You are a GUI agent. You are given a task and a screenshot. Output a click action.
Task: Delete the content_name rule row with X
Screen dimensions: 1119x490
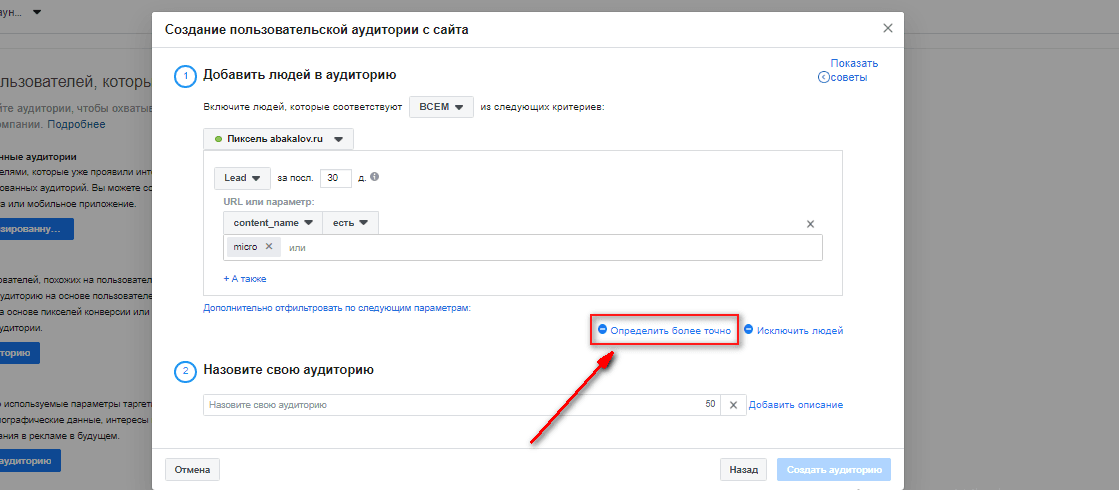810,224
